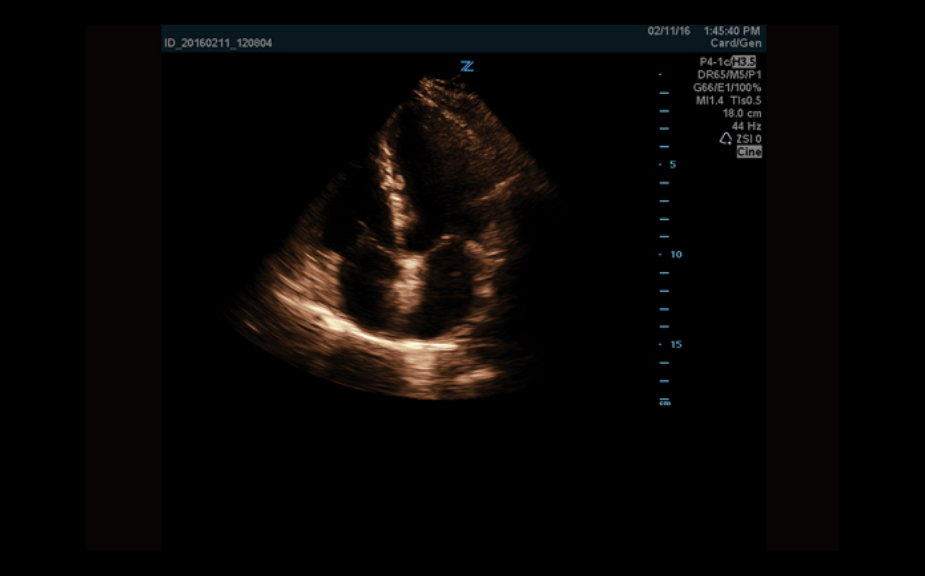This screenshot has width=925, height=576.
Task: Click the ID_20160211_120804 study identifier
Action: tap(218, 43)
